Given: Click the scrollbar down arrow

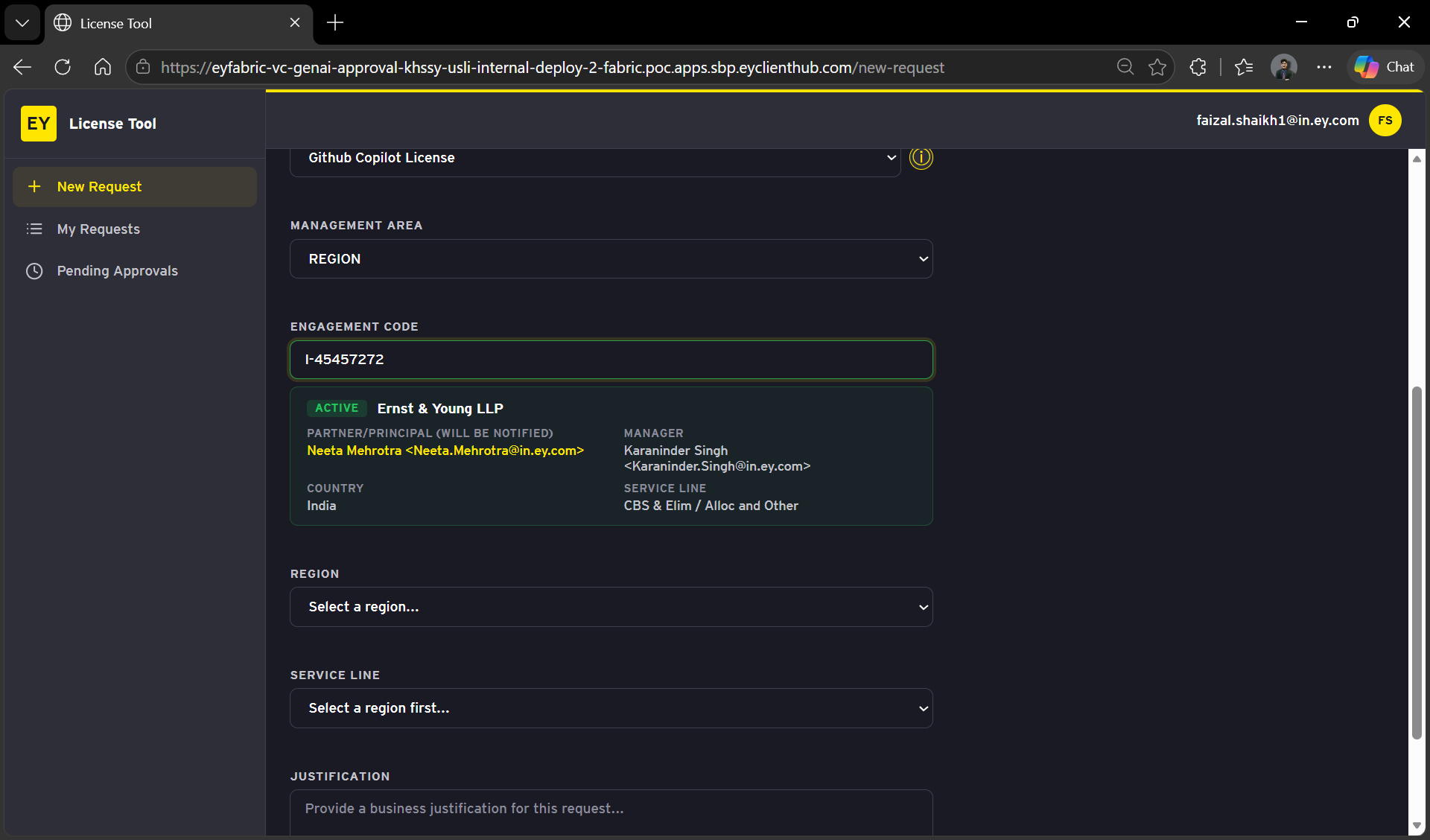Looking at the screenshot, I should [x=1417, y=826].
